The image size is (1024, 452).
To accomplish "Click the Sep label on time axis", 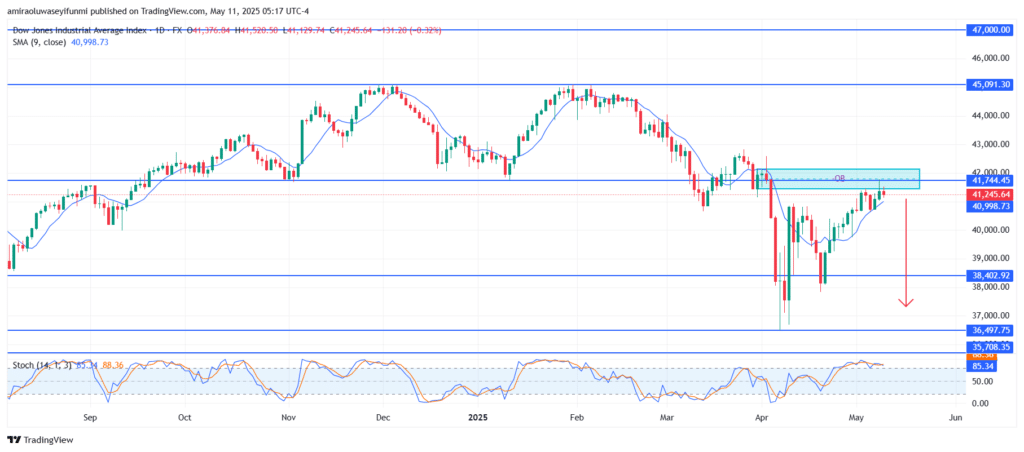I will point(90,417).
